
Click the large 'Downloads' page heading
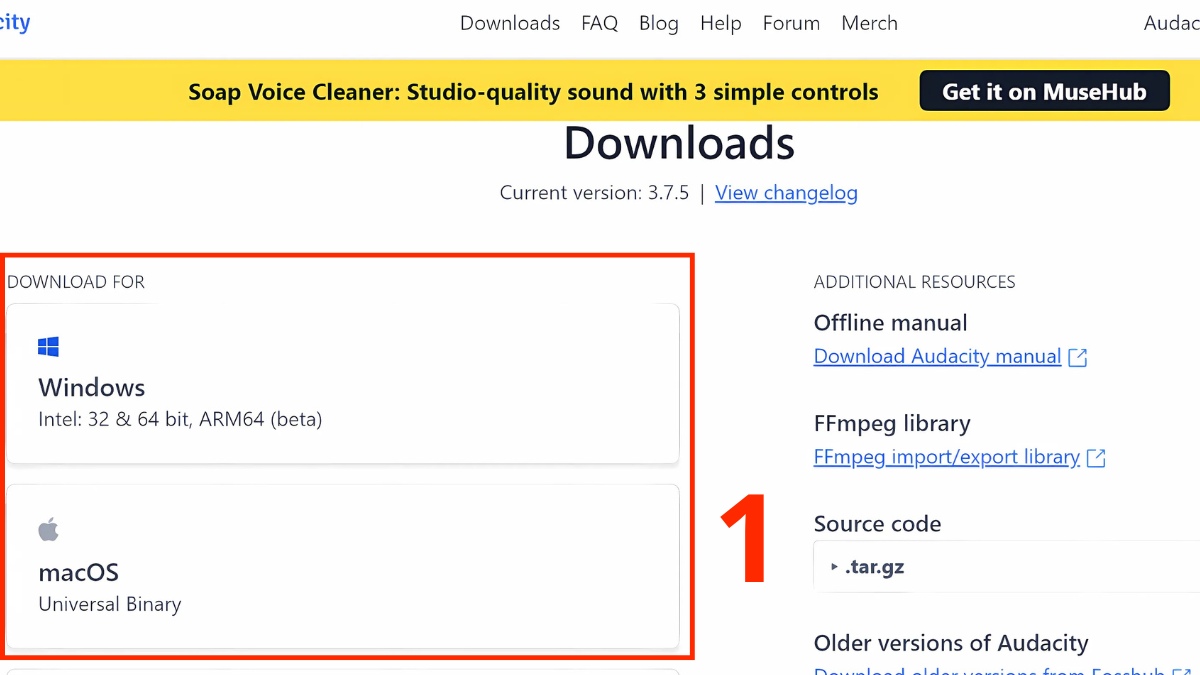point(679,143)
